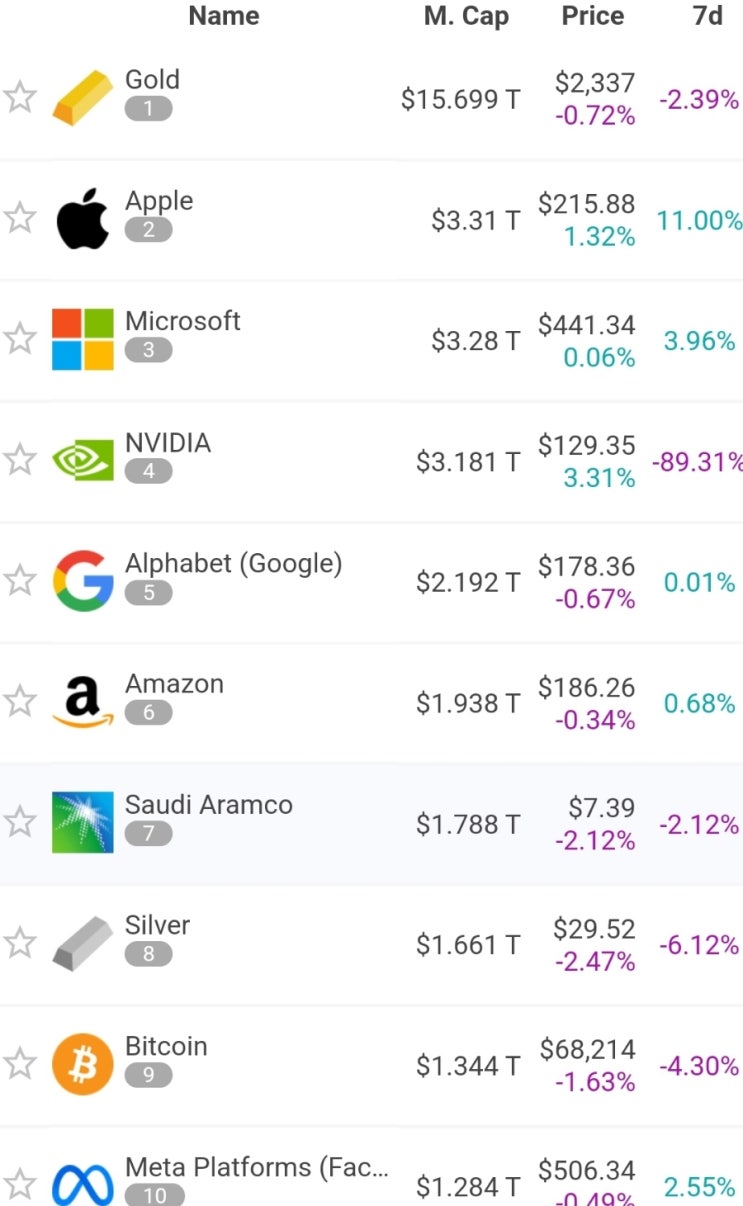Click the Amazon logo icon
The width and height of the screenshot is (743, 1206).
[82, 703]
